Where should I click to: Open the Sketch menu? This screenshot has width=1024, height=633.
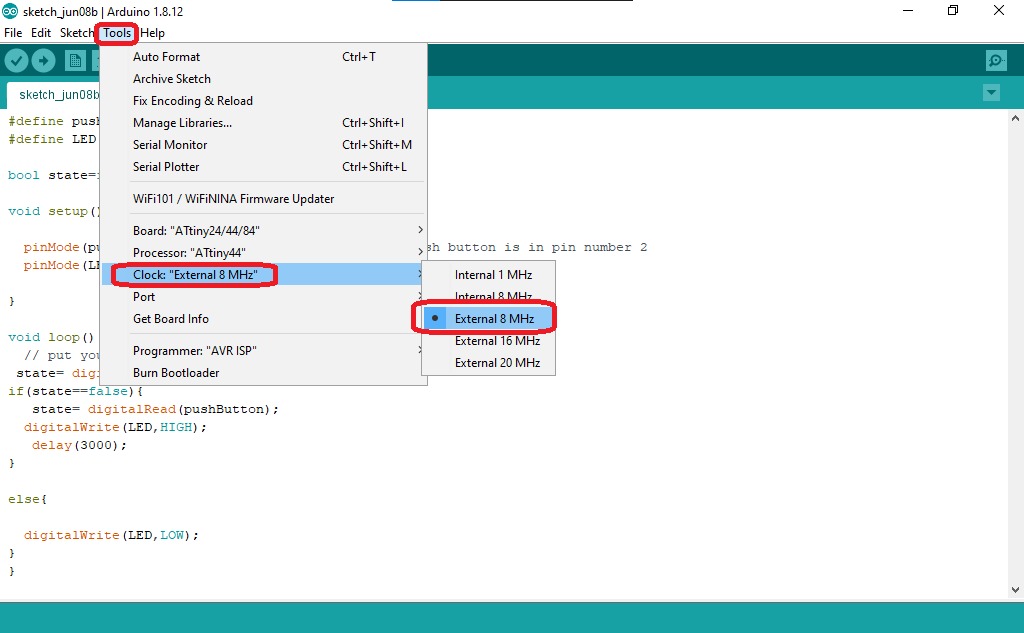click(x=76, y=33)
